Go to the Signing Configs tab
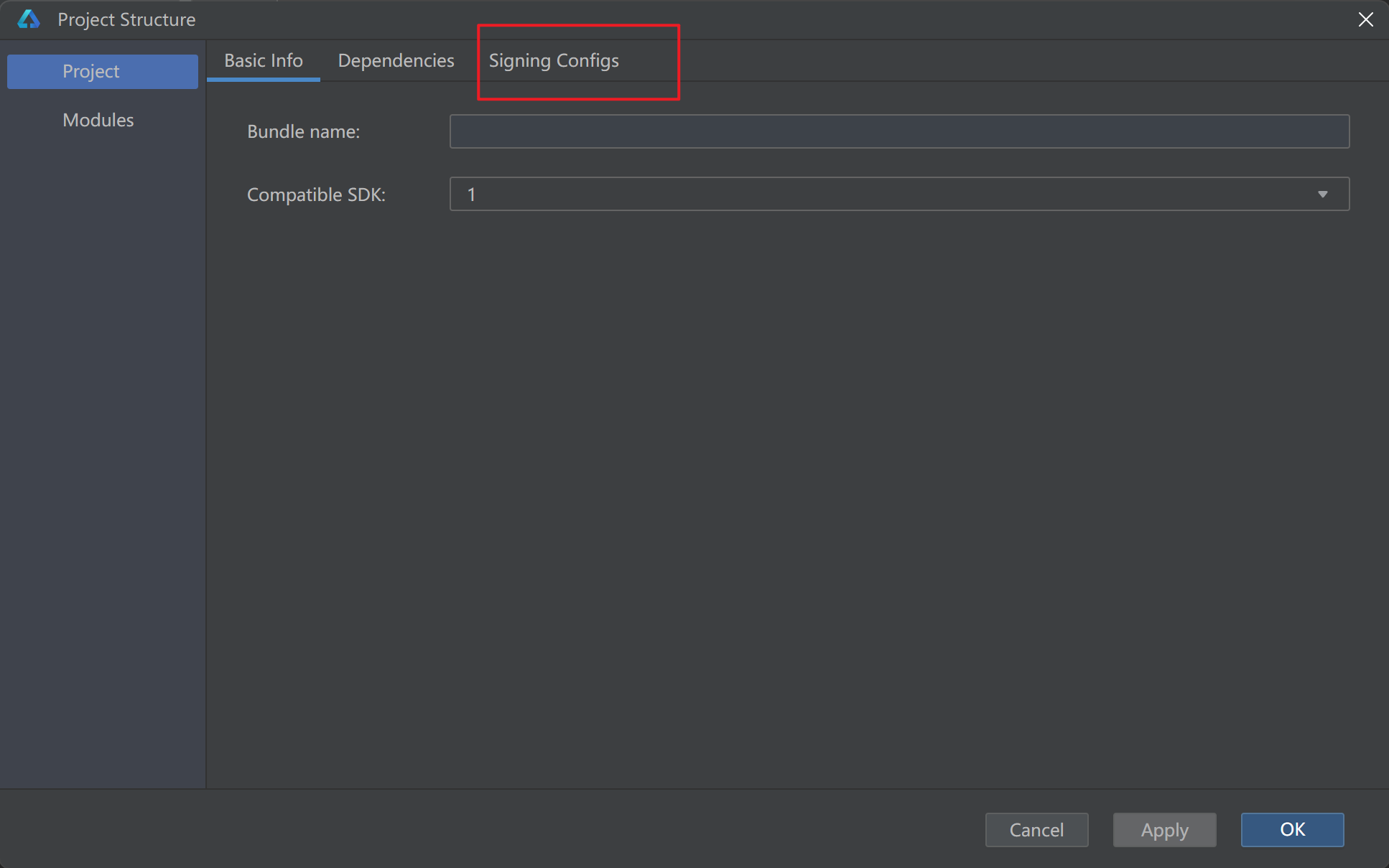Screen dimensions: 1389x868 click(554, 61)
